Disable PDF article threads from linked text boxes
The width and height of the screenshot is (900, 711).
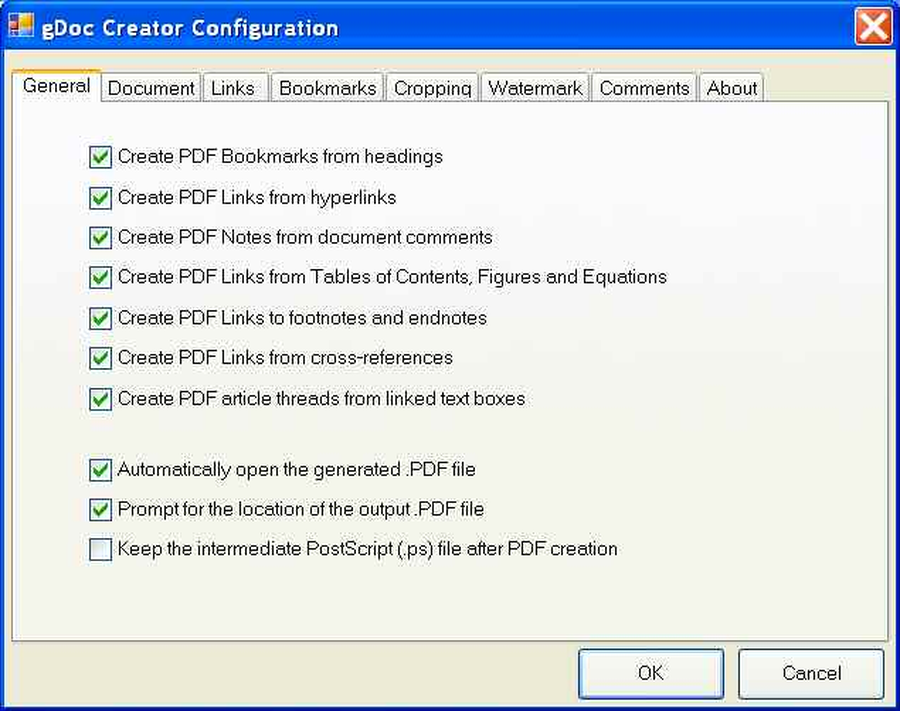[100, 399]
